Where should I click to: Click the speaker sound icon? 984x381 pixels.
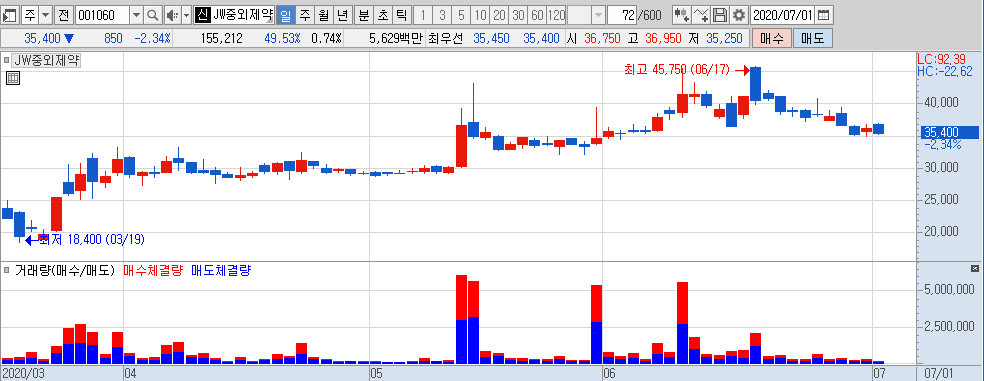pyautogui.click(x=172, y=14)
